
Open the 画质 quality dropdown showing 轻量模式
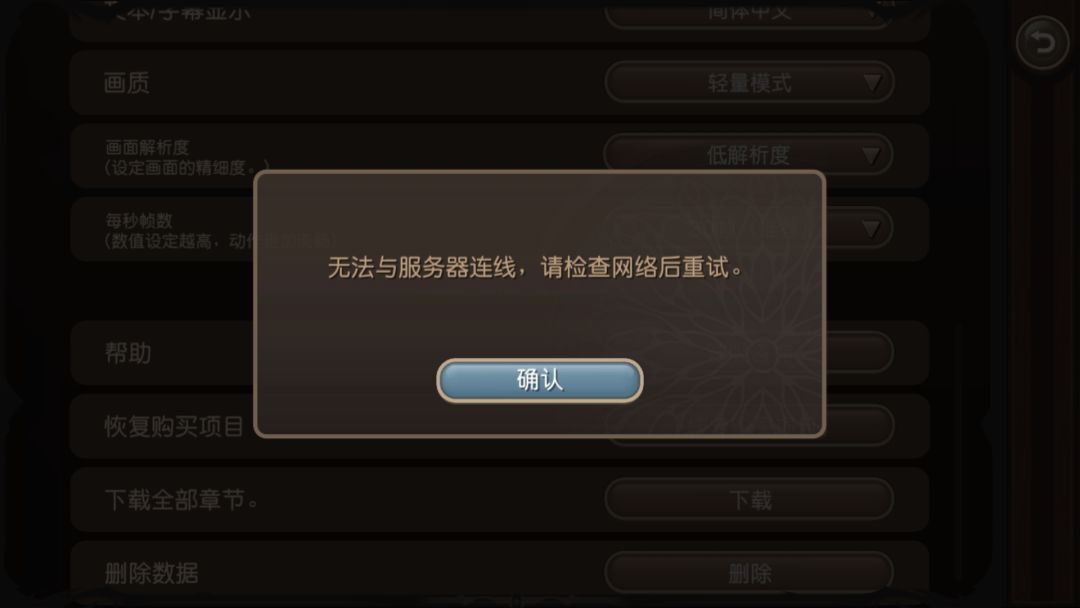749,83
